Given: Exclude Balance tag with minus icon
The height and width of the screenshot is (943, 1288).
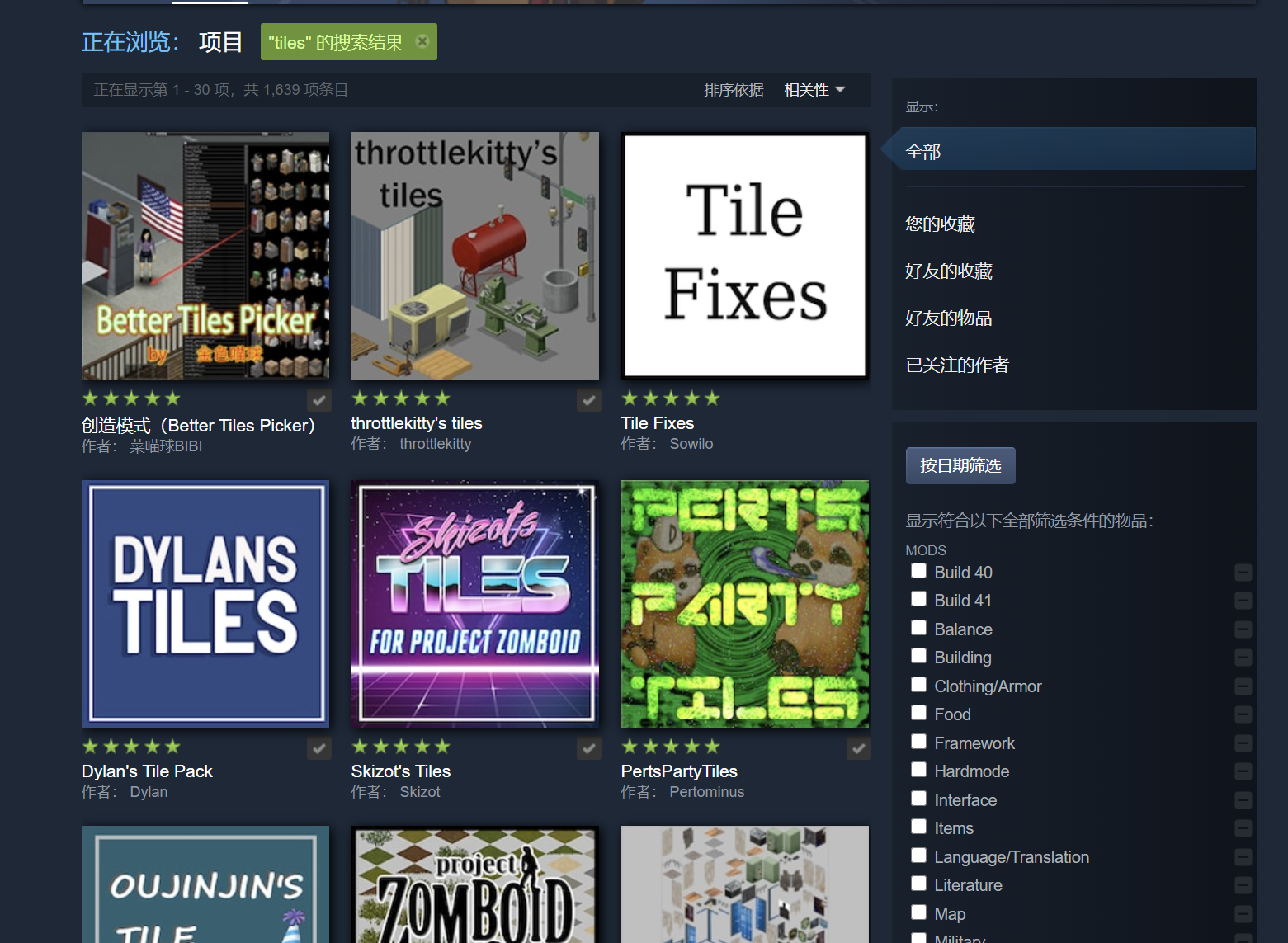Looking at the screenshot, I should click(1243, 629).
